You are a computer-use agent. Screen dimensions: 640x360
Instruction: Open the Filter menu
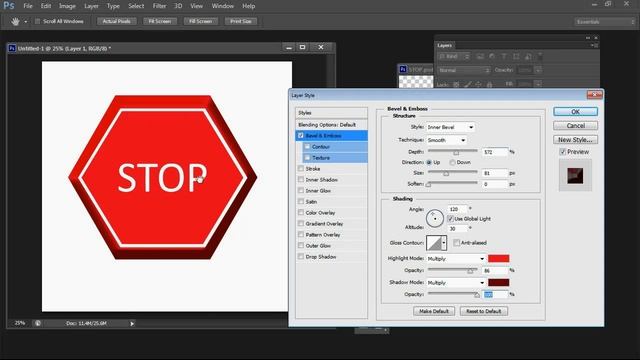(160, 6)
